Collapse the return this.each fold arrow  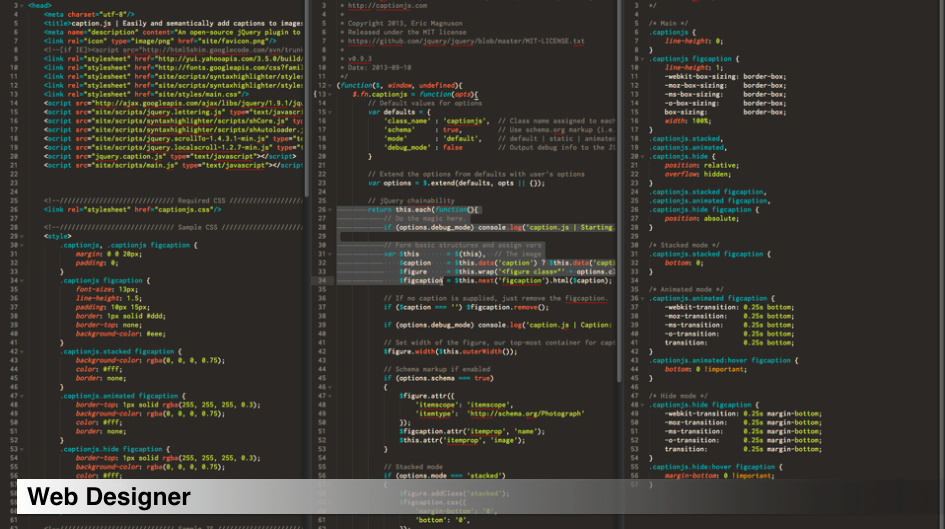[x=330, y=210]
